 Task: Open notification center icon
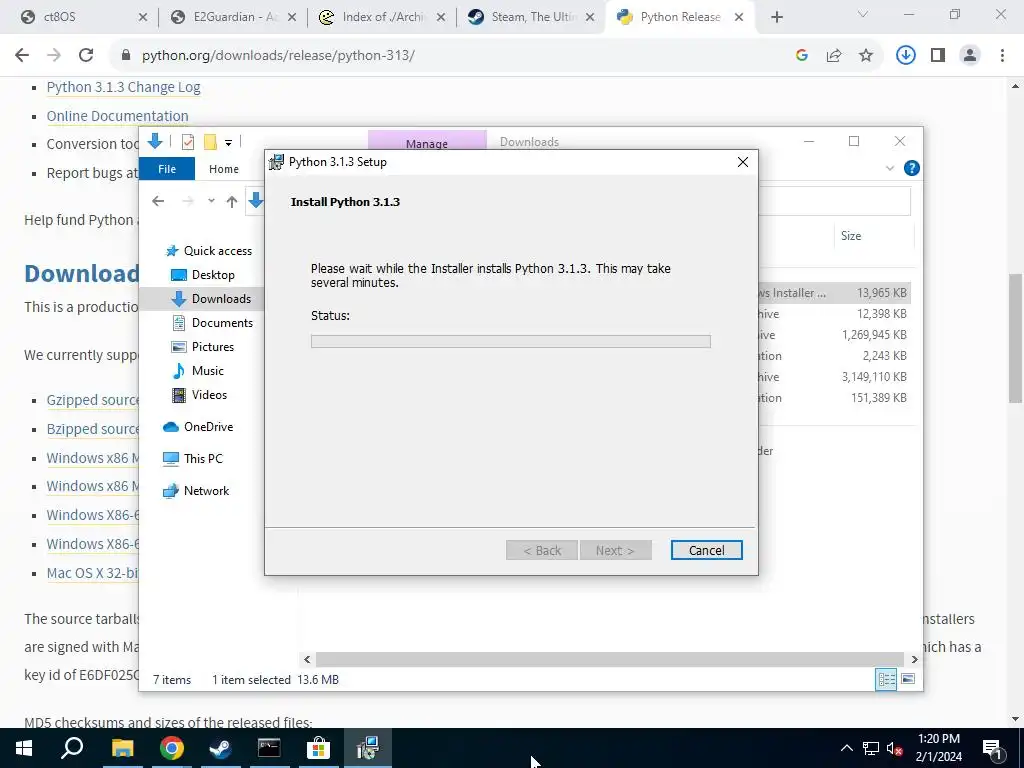pyautogui.click(x=993, y=748)
